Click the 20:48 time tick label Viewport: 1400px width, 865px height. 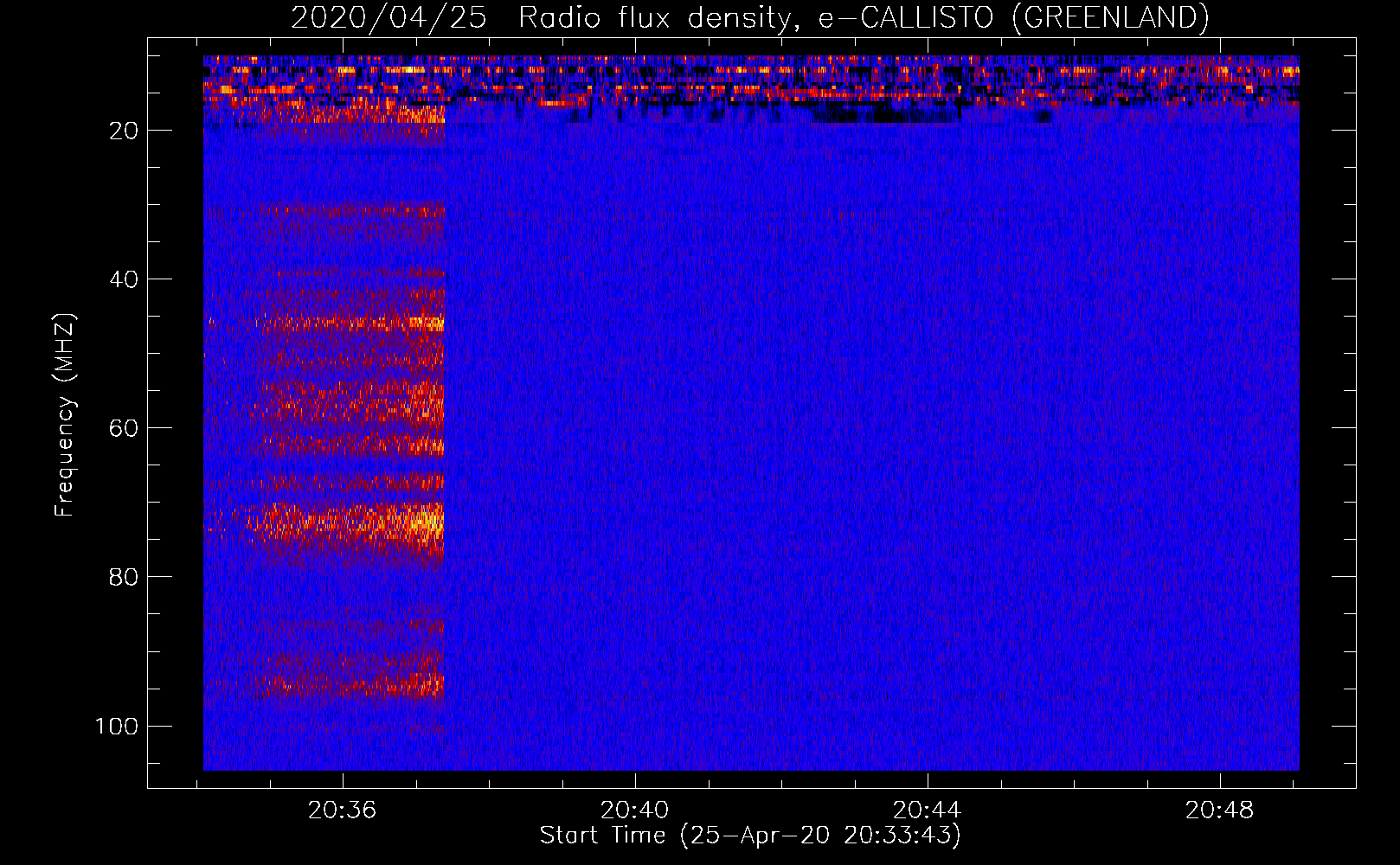point(1219,811)
